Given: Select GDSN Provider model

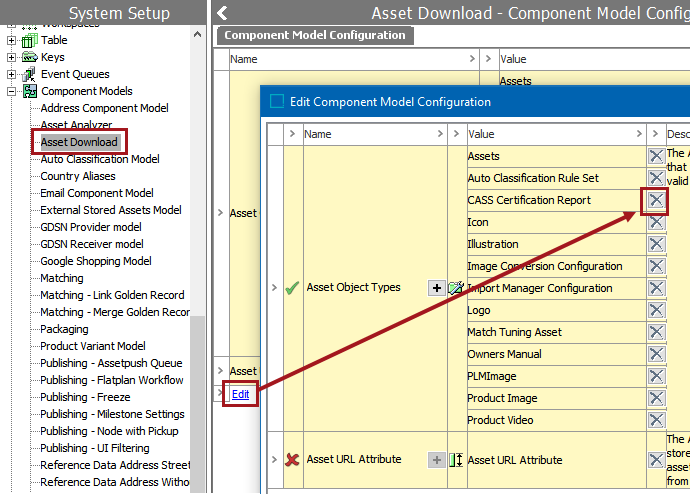Looking at the screenshot, I should [91, 227].
